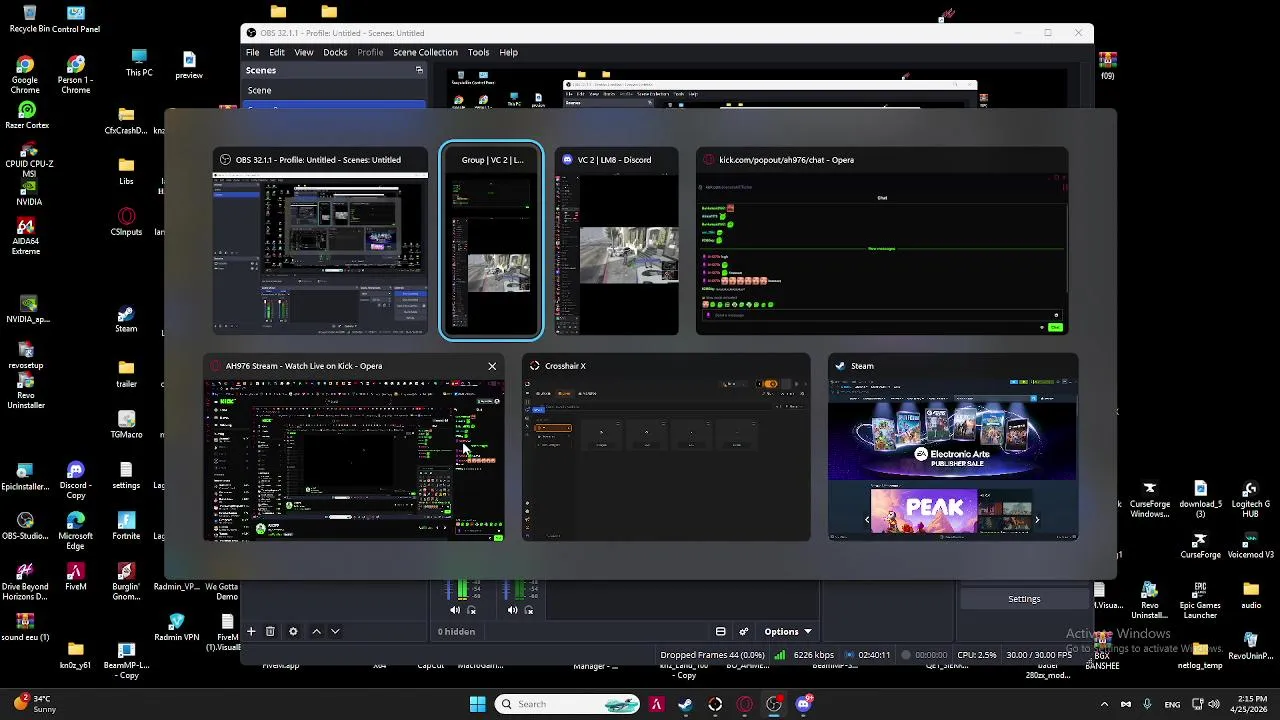Expand the Options dropdown in OBS
Viewport: 1280px width, 720px height.
[788, 631]
